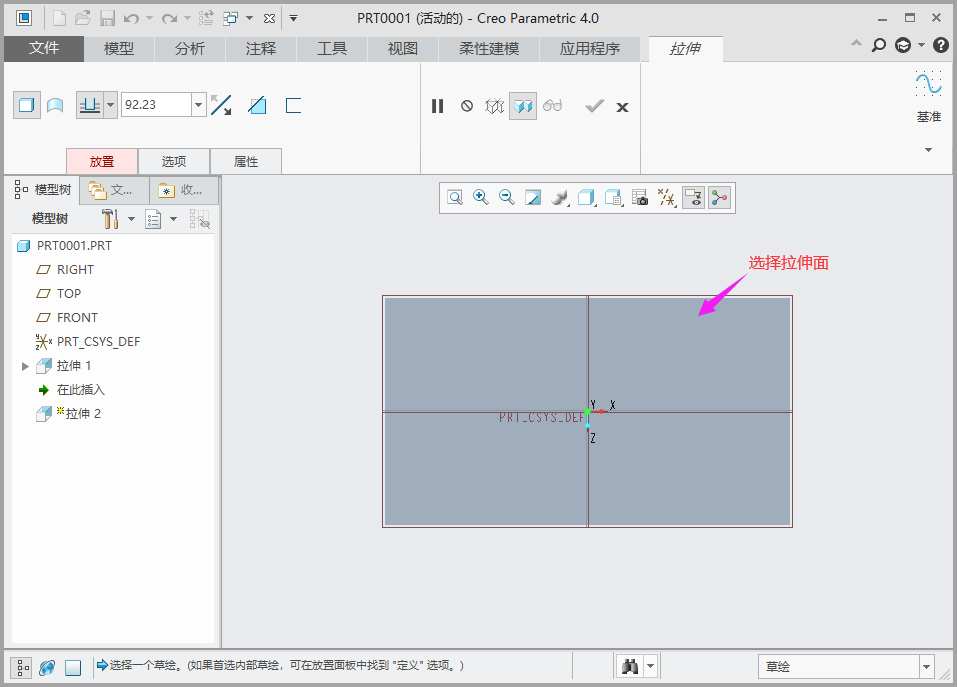Pause the extrude tool
957x687 pixels.
pos(437,106)
